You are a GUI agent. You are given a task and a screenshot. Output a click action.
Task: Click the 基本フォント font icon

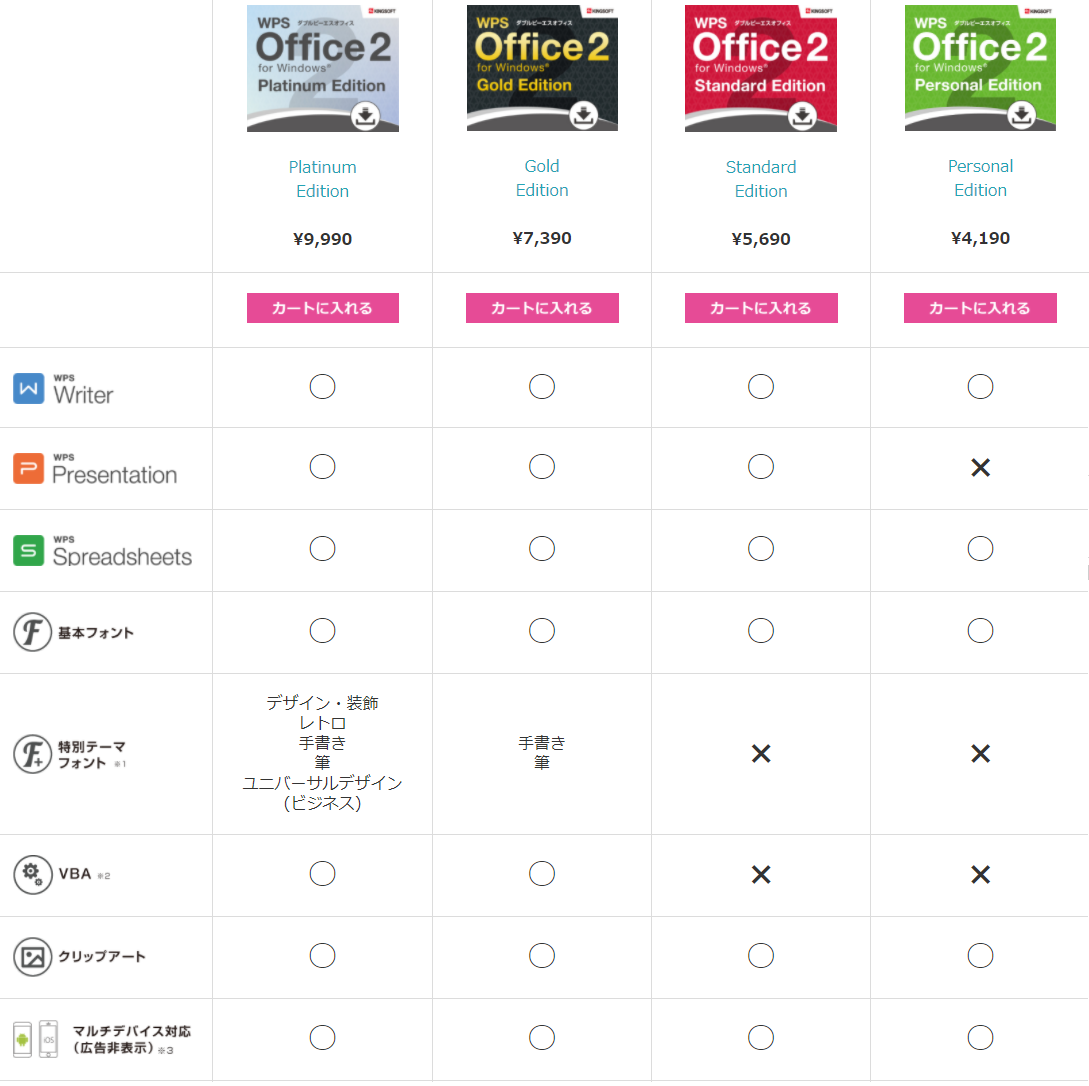33,632
